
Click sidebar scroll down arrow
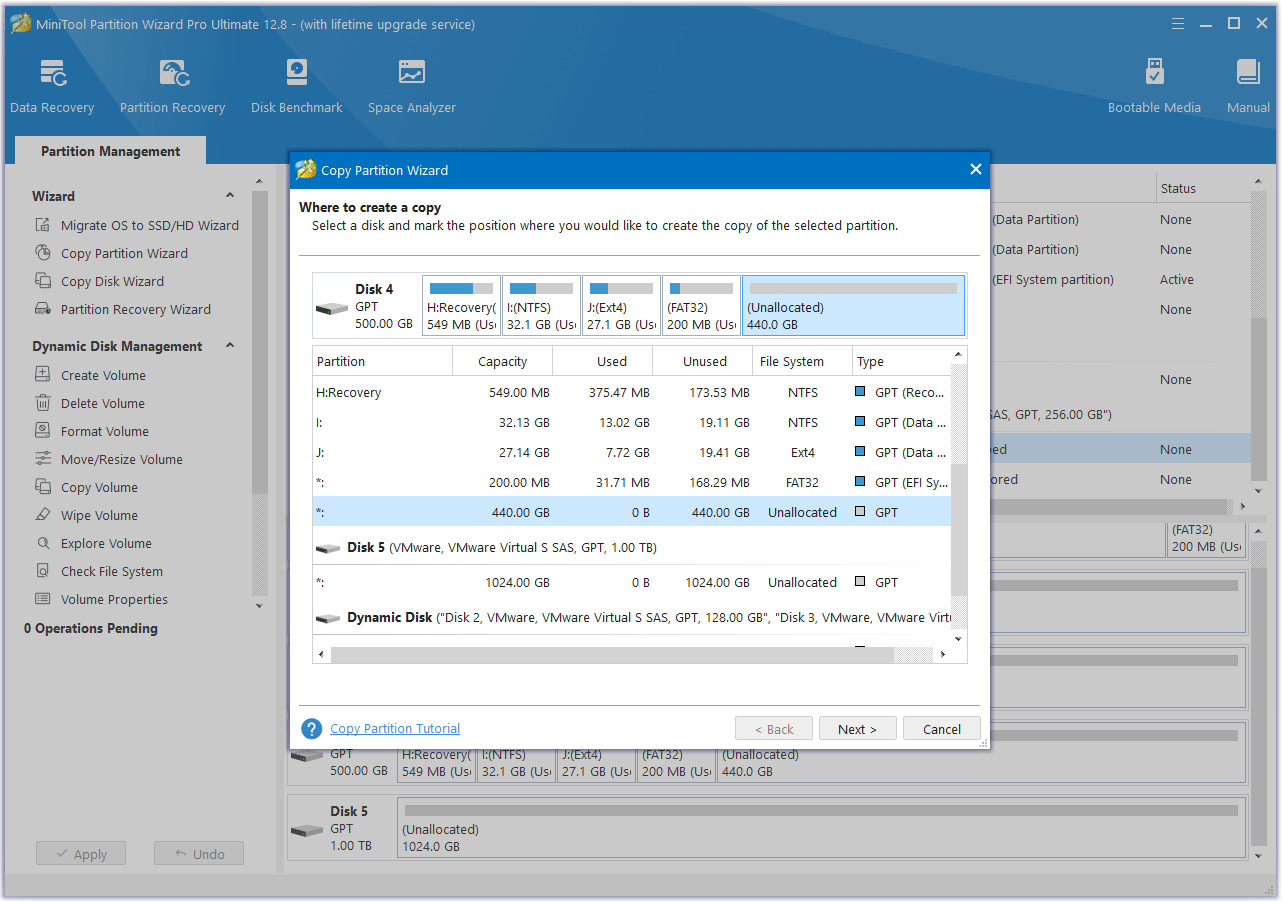pos(259,606)
